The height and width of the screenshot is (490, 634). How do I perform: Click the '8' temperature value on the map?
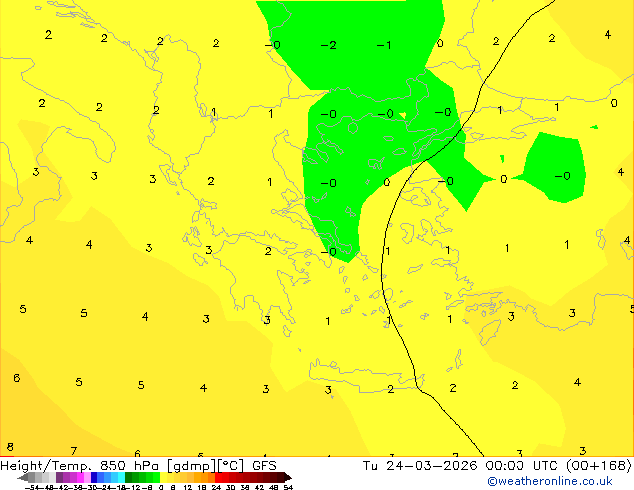[x=10, y=447]
